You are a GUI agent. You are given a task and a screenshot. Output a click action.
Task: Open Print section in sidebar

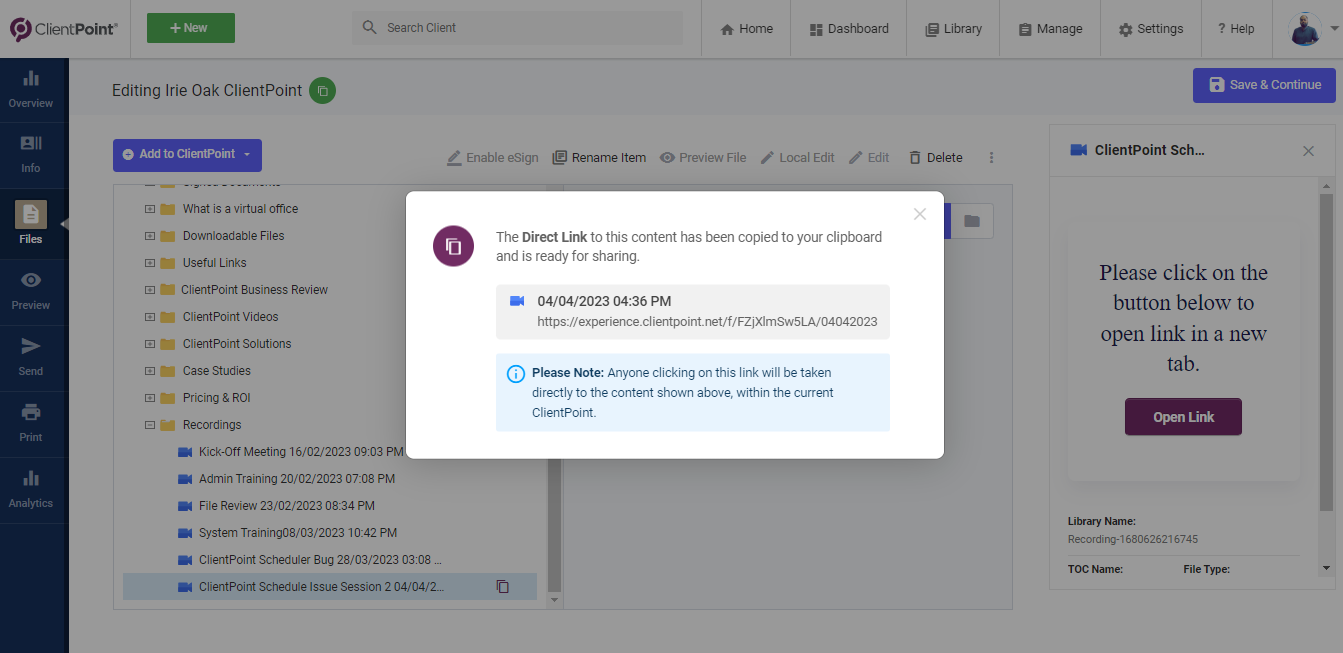pos(31,423)
